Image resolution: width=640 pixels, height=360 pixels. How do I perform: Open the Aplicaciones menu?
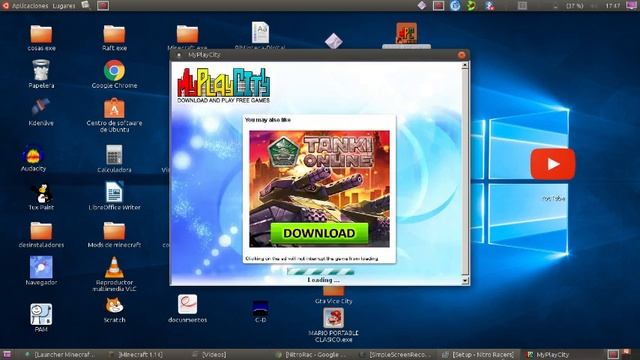[x=30, y=6]
